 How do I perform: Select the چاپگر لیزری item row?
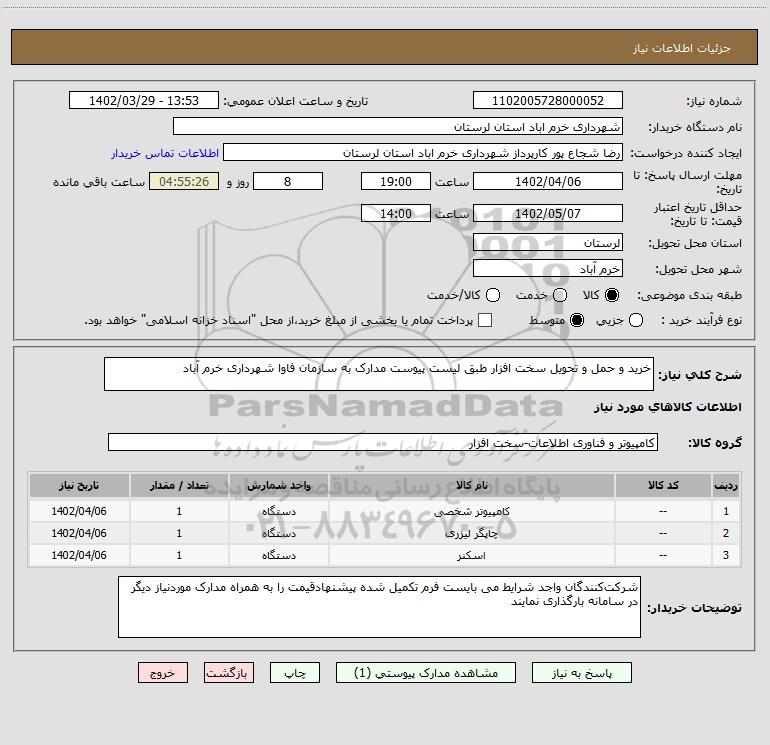(385, 533)
